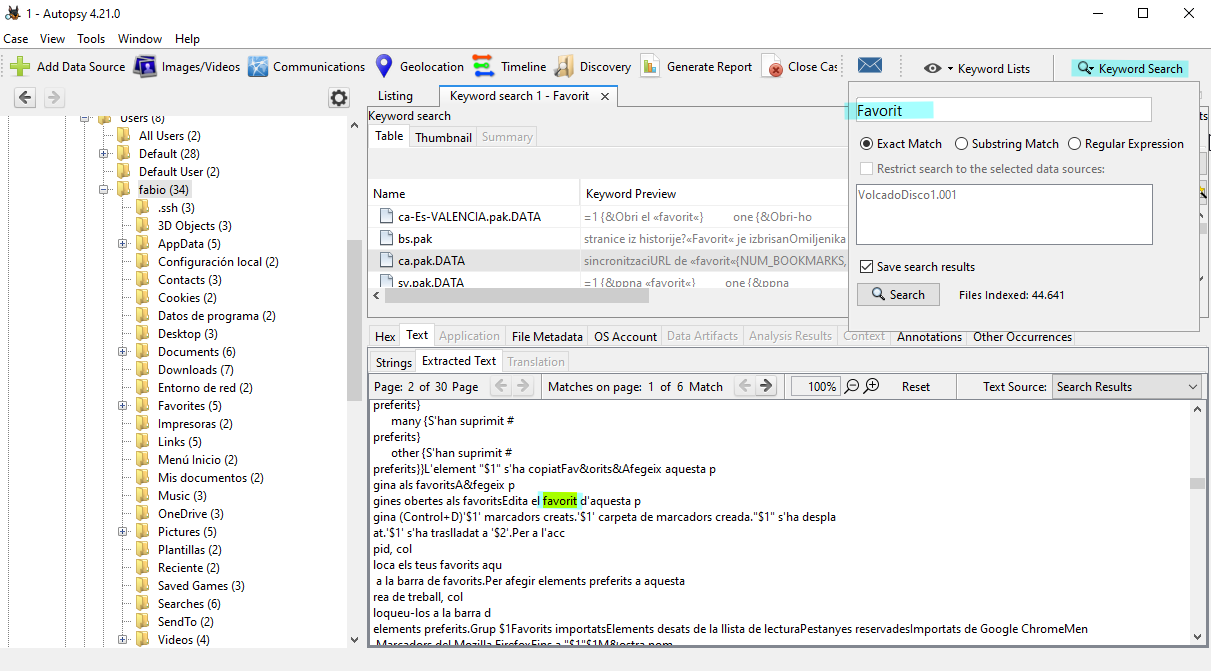Viewport: 1211px width, 671px height.
Task: Select the Regular Expression radio option
Action: click(1075, 144)
